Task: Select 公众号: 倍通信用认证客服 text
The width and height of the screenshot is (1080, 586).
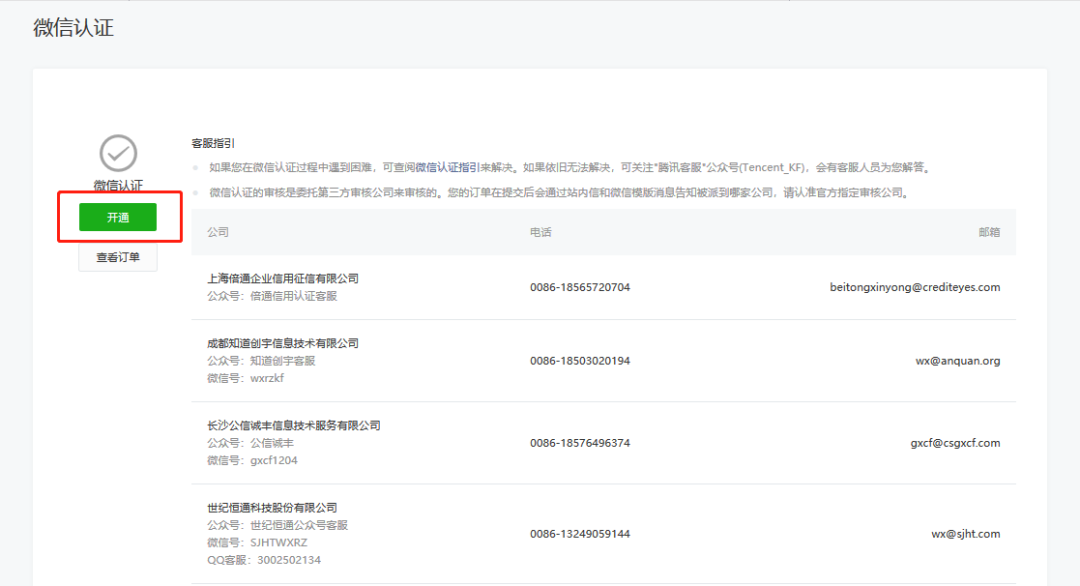Action: (x=272, y=296)
